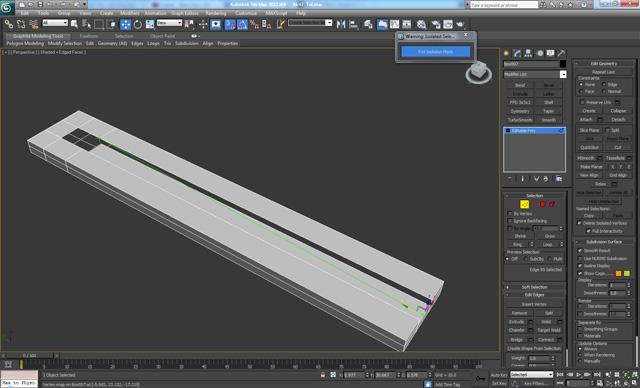Select Polygon sub-object level icon

coord(543,204)
